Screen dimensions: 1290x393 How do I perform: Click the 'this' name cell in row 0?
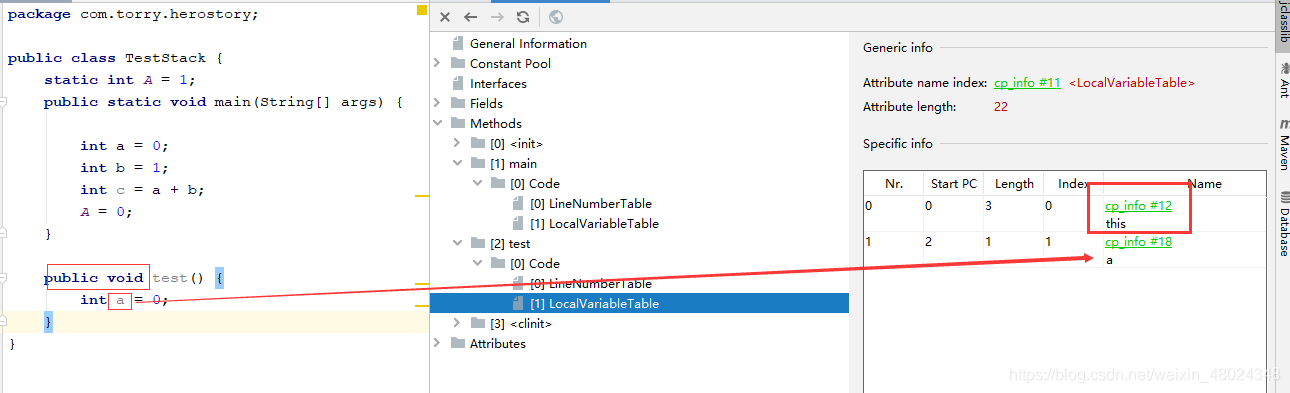(x=1116, y=223)
